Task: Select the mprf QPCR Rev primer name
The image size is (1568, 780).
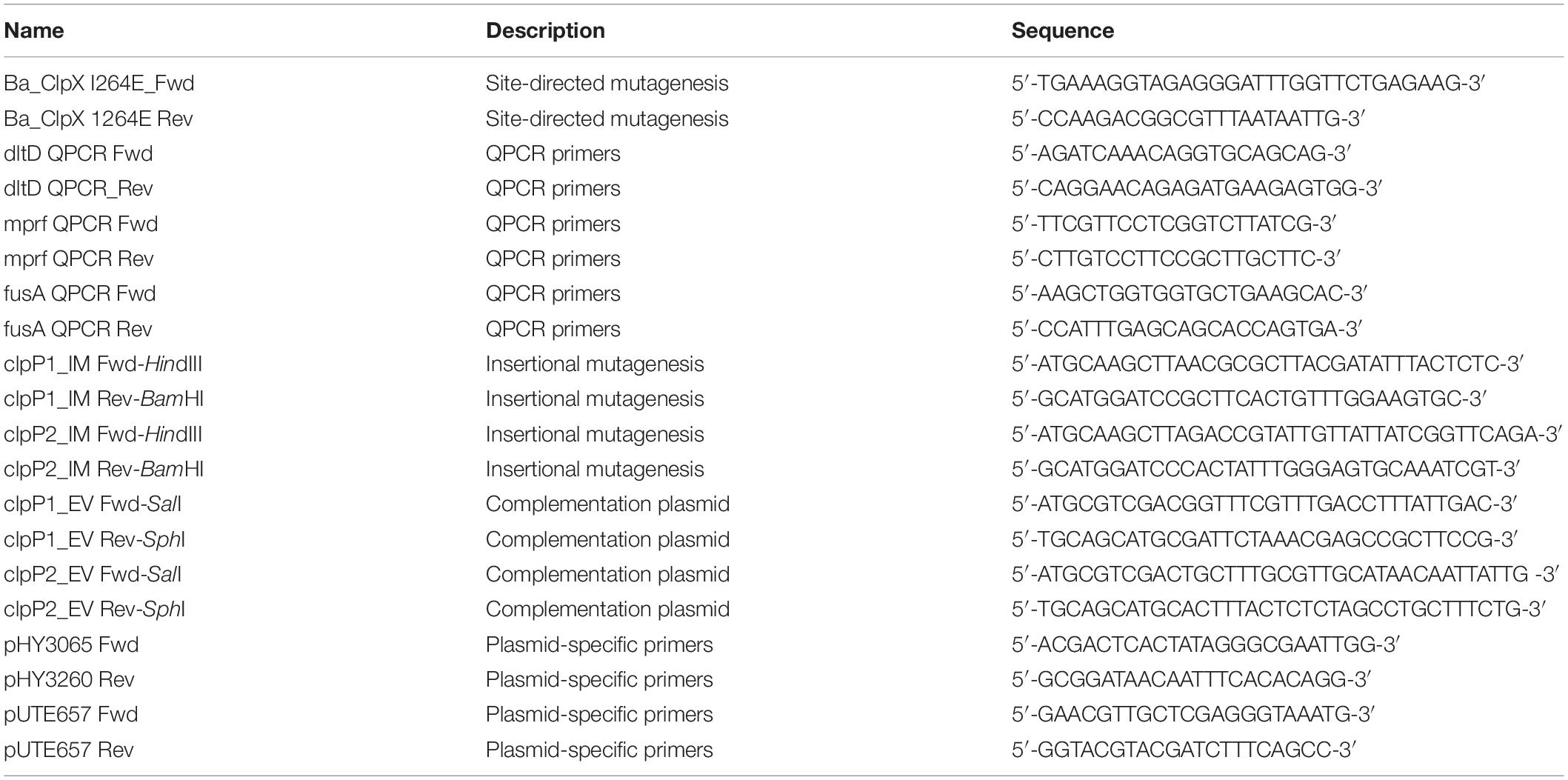Action: [79, 259]
